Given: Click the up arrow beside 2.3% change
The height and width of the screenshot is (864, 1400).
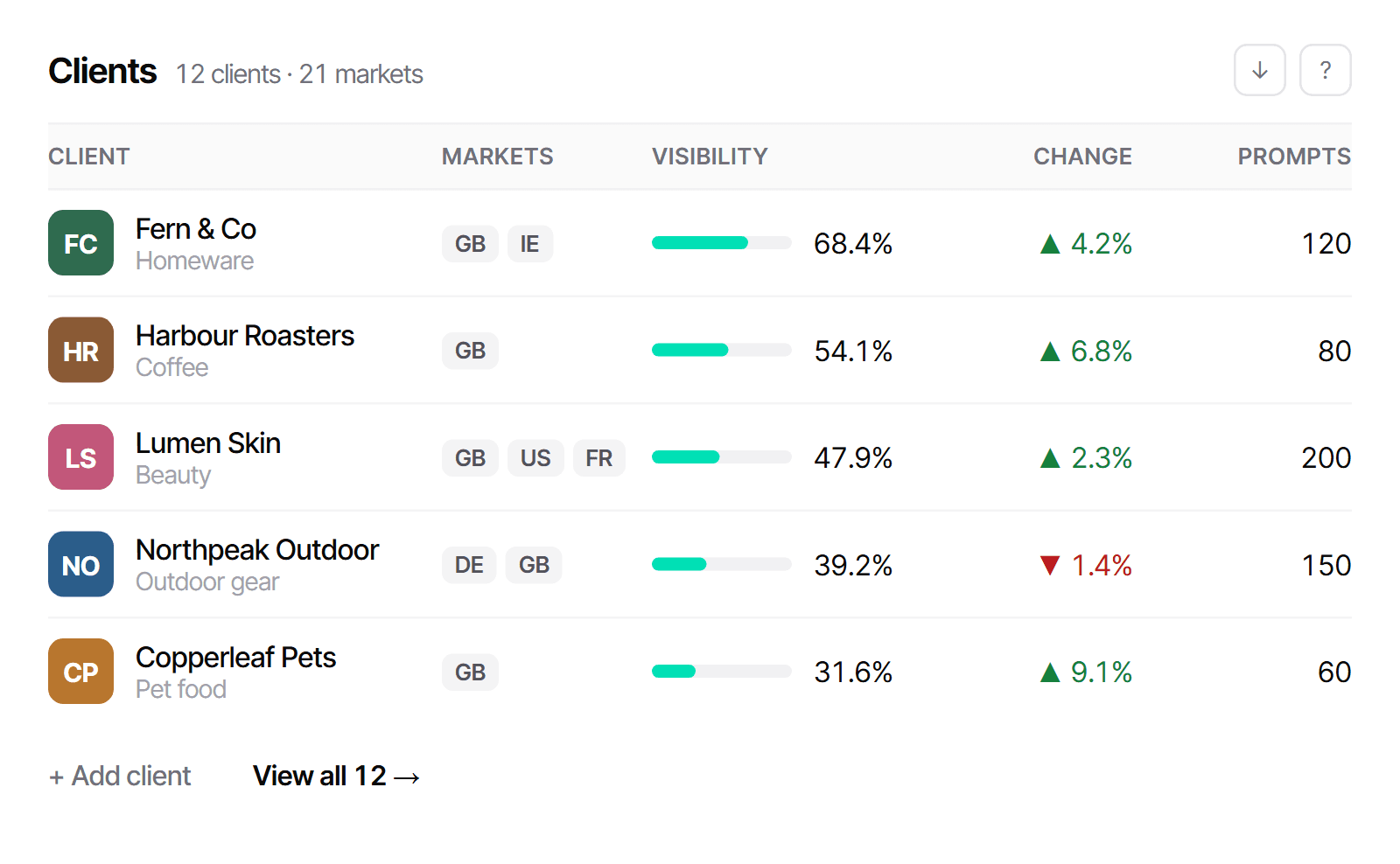Looking at the screenshot, I should [1050, 458].
